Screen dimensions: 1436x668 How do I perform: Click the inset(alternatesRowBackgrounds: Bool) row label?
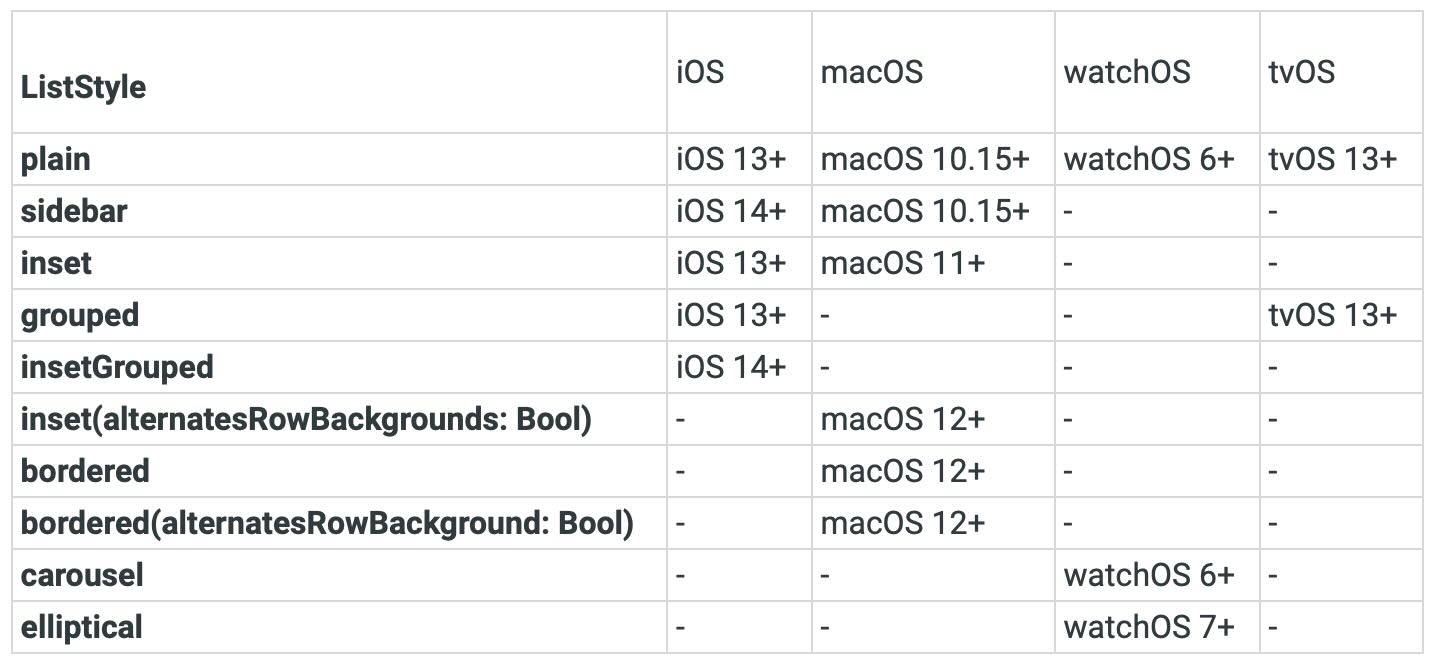coord(306,419)
